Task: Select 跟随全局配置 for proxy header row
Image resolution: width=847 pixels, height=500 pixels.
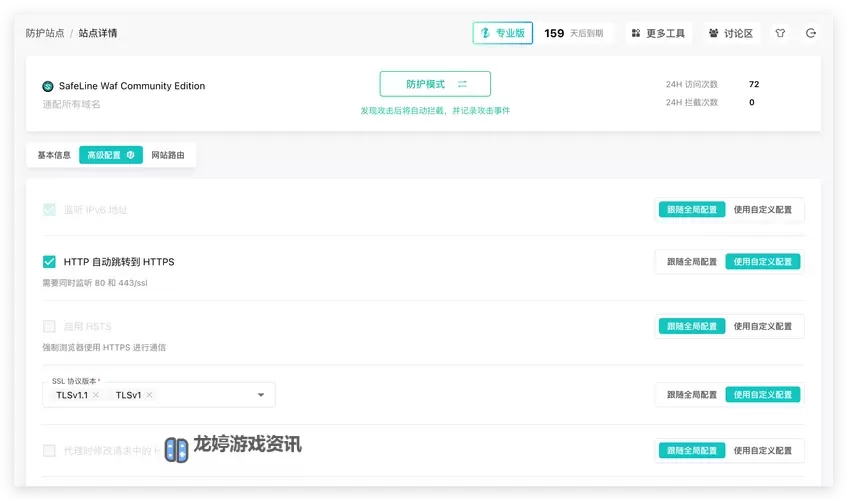Action: click(x=691, y=450)
